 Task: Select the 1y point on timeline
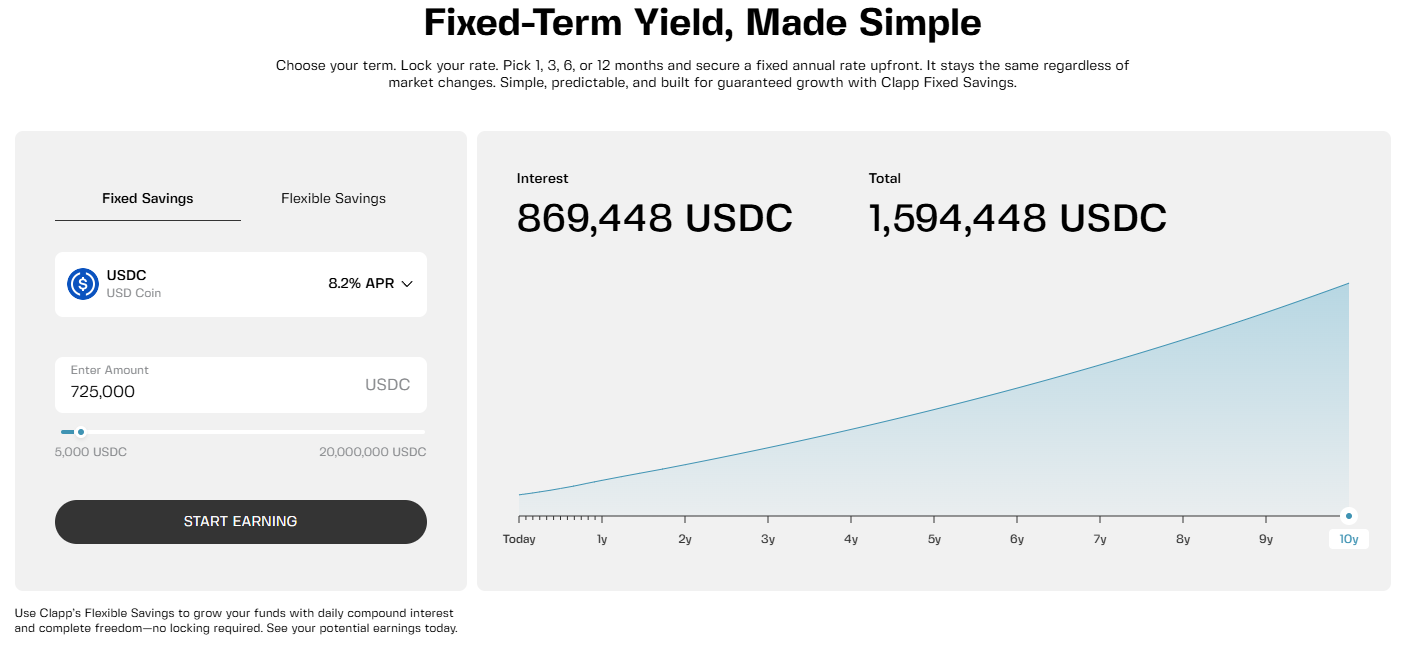(602, 539)
